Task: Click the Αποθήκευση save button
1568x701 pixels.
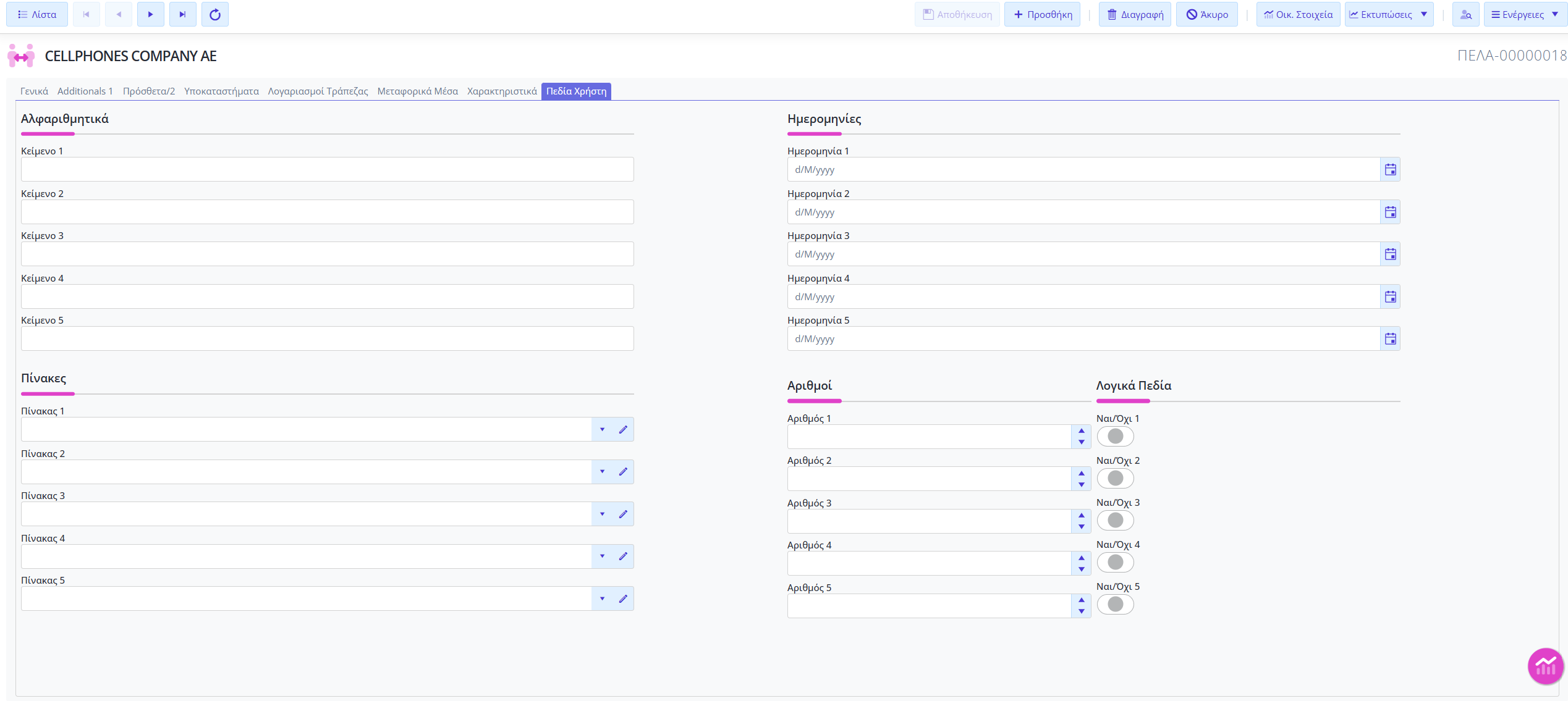Action: click(957, 14)
